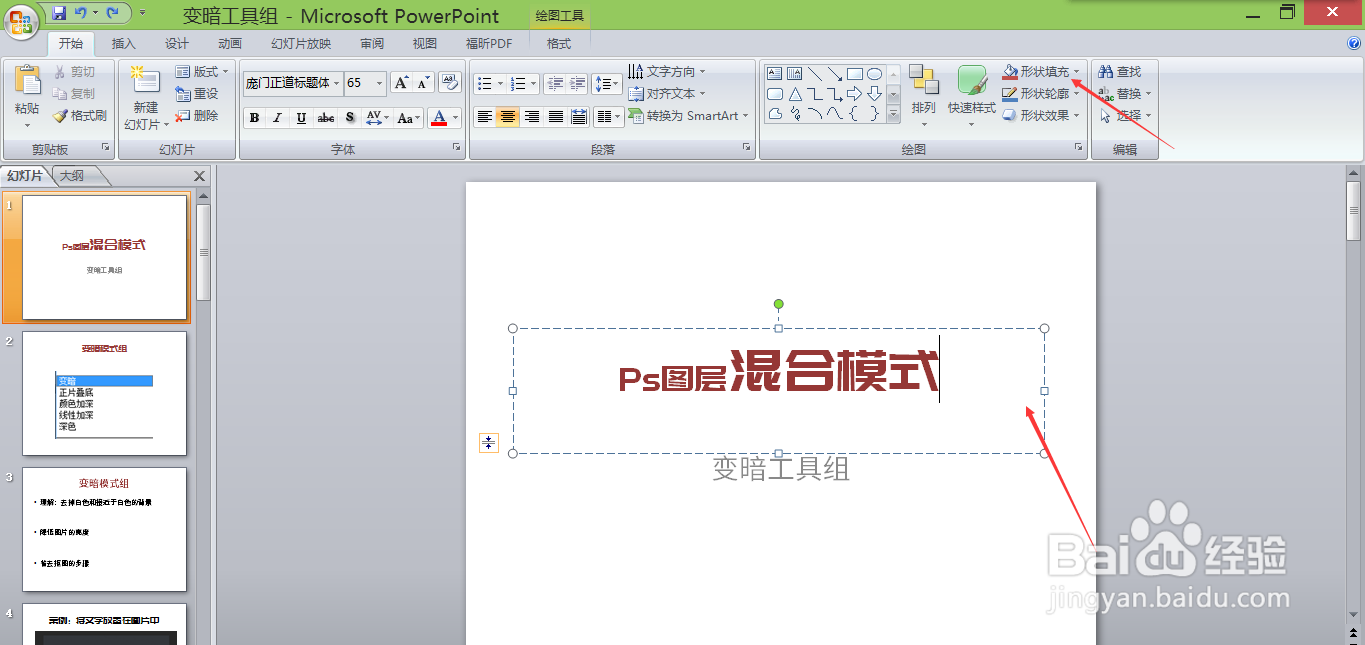Select the arrow line shape
This screenshot has width=1365, height=645.
[x=835, y=73]
